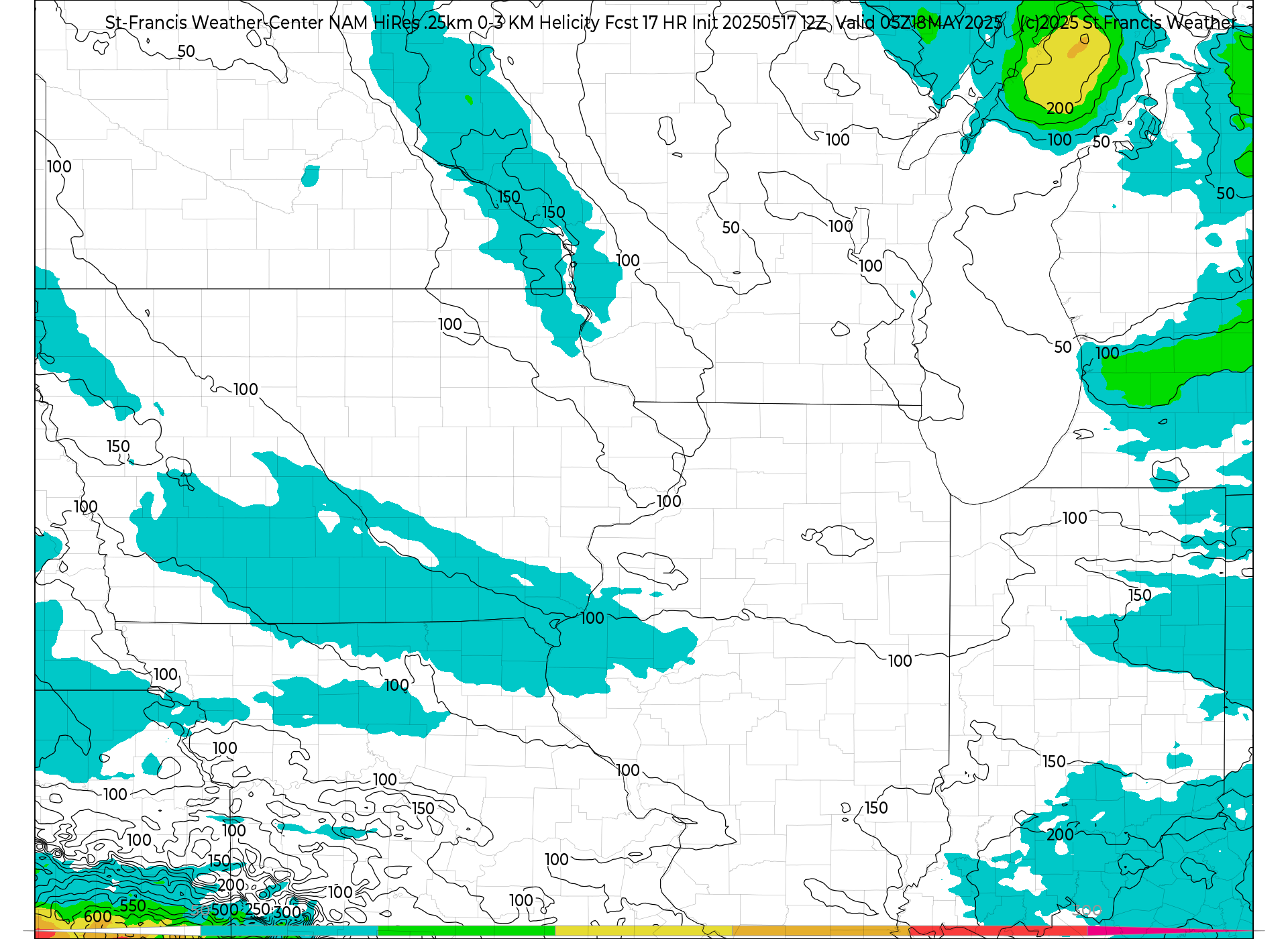1288x939 pixels.
Task: Click the cyan segment of the bottom color bar
Action: (289, 932)
